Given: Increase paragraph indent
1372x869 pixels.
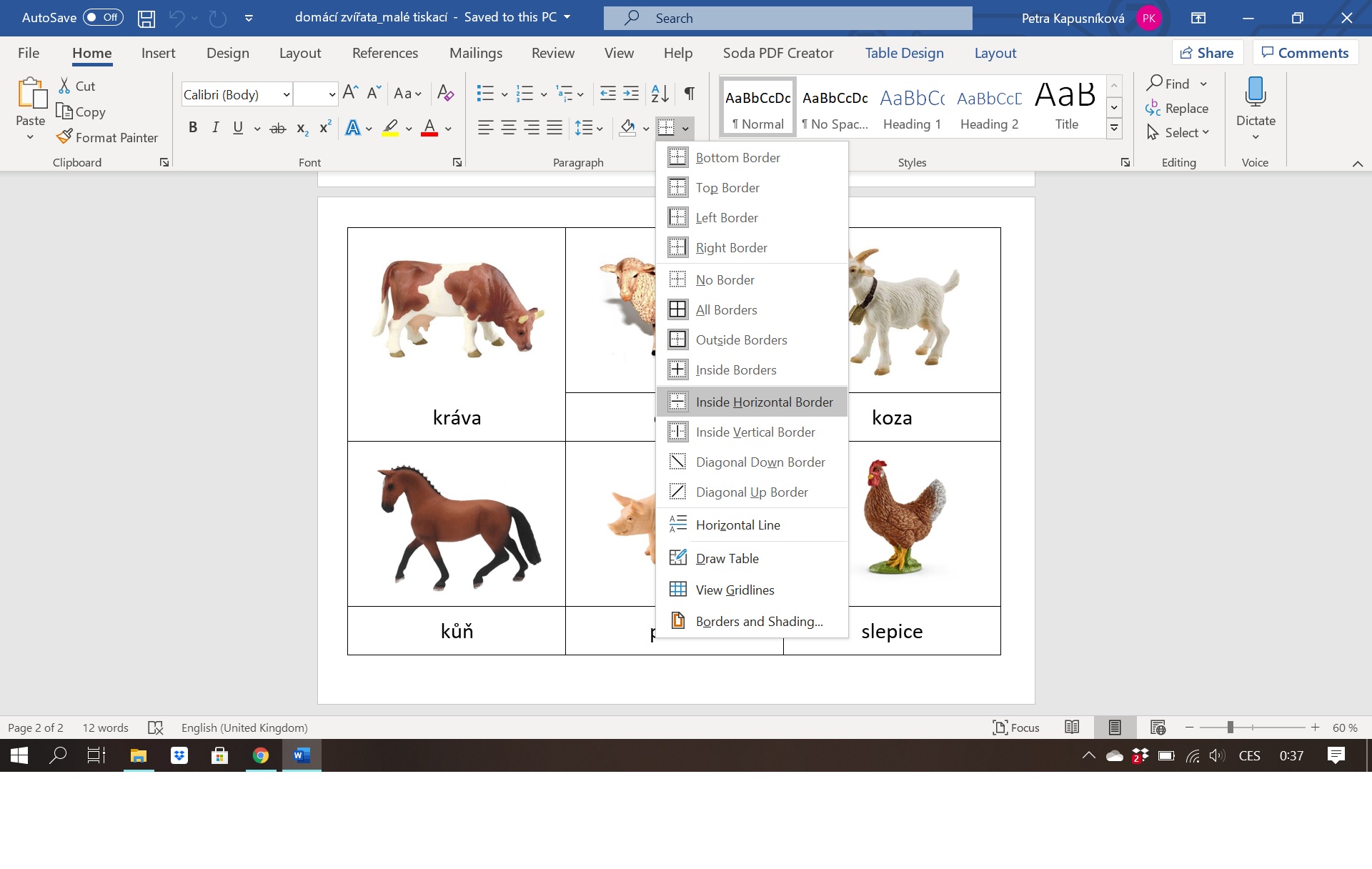Looking at the screenshot, I should (x=631, y=93).
